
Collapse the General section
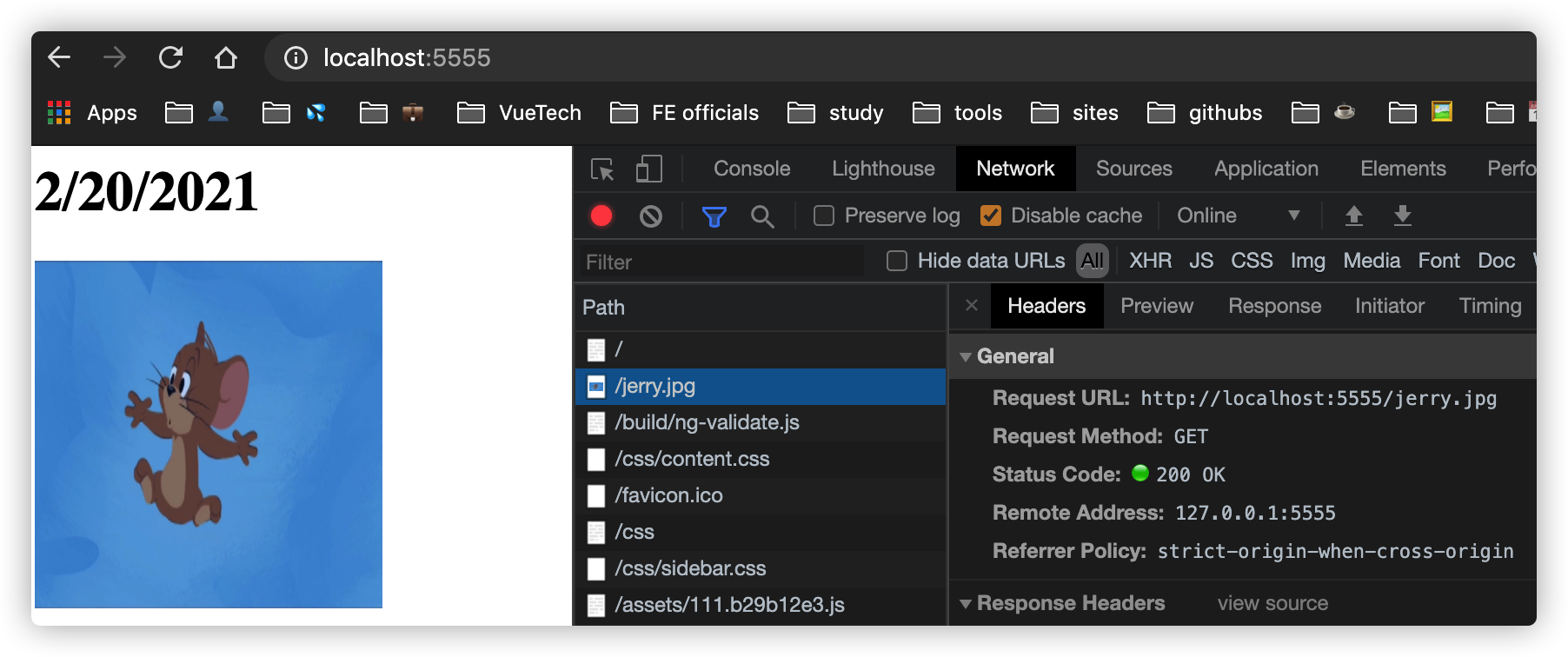point(965,357)
